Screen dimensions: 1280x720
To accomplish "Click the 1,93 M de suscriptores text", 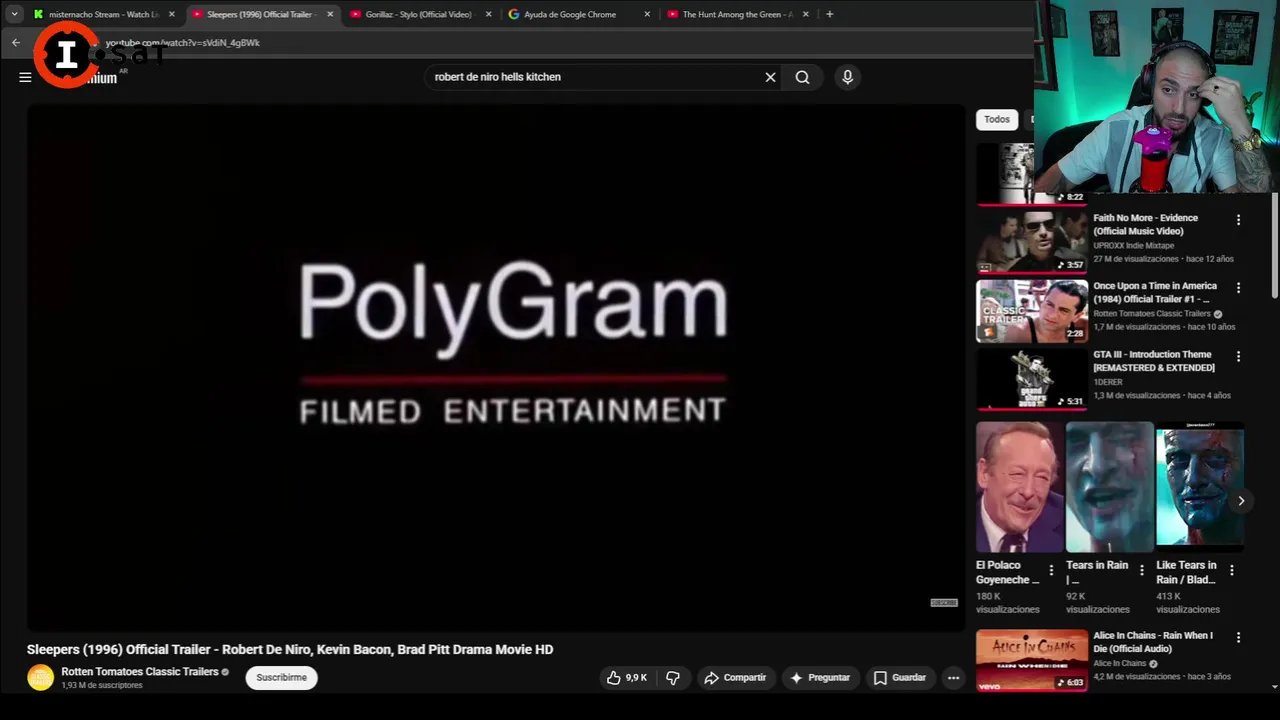I will (102, 685).
